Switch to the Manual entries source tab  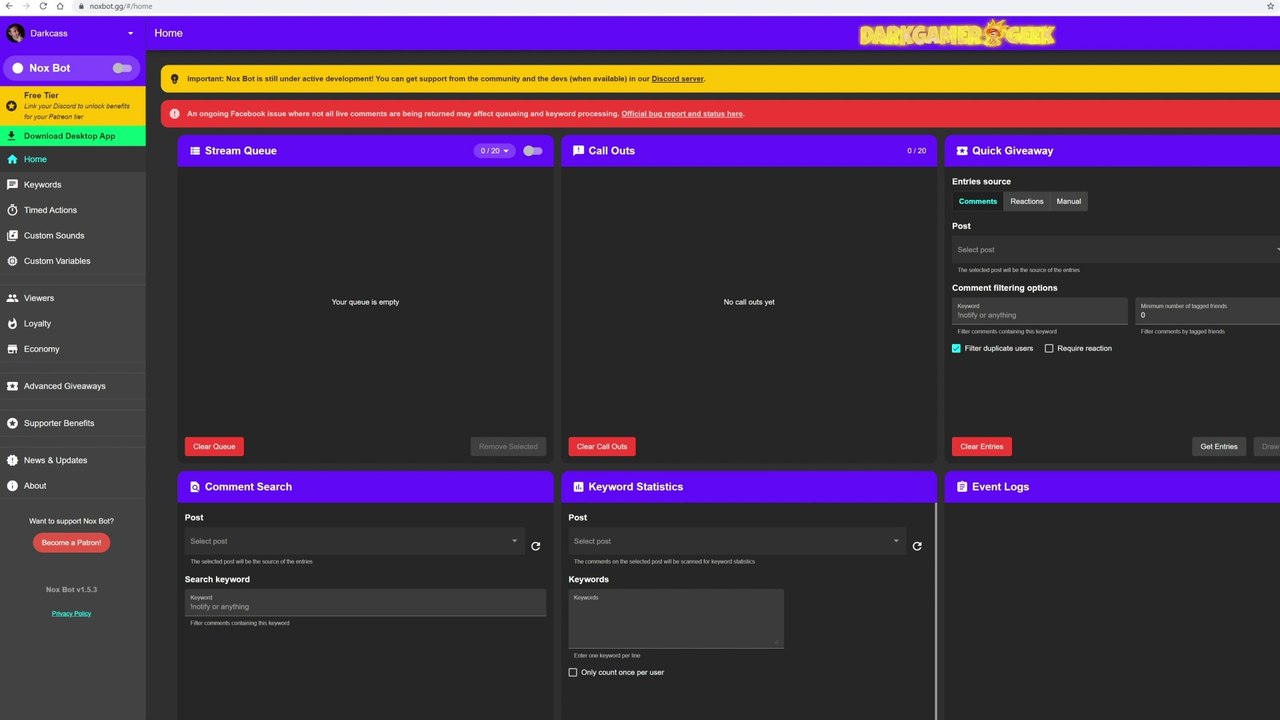tap(1069, 201)
